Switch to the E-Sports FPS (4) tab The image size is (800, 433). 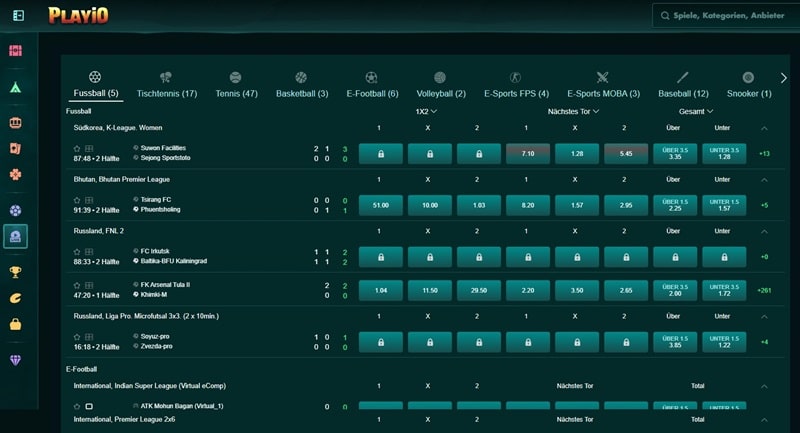coord(516,85)
